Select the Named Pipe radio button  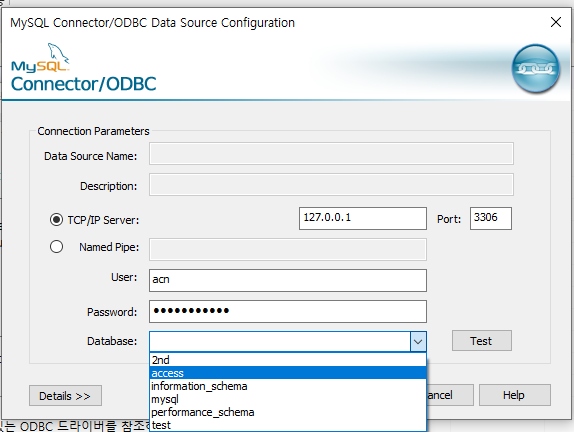point(56,247)
